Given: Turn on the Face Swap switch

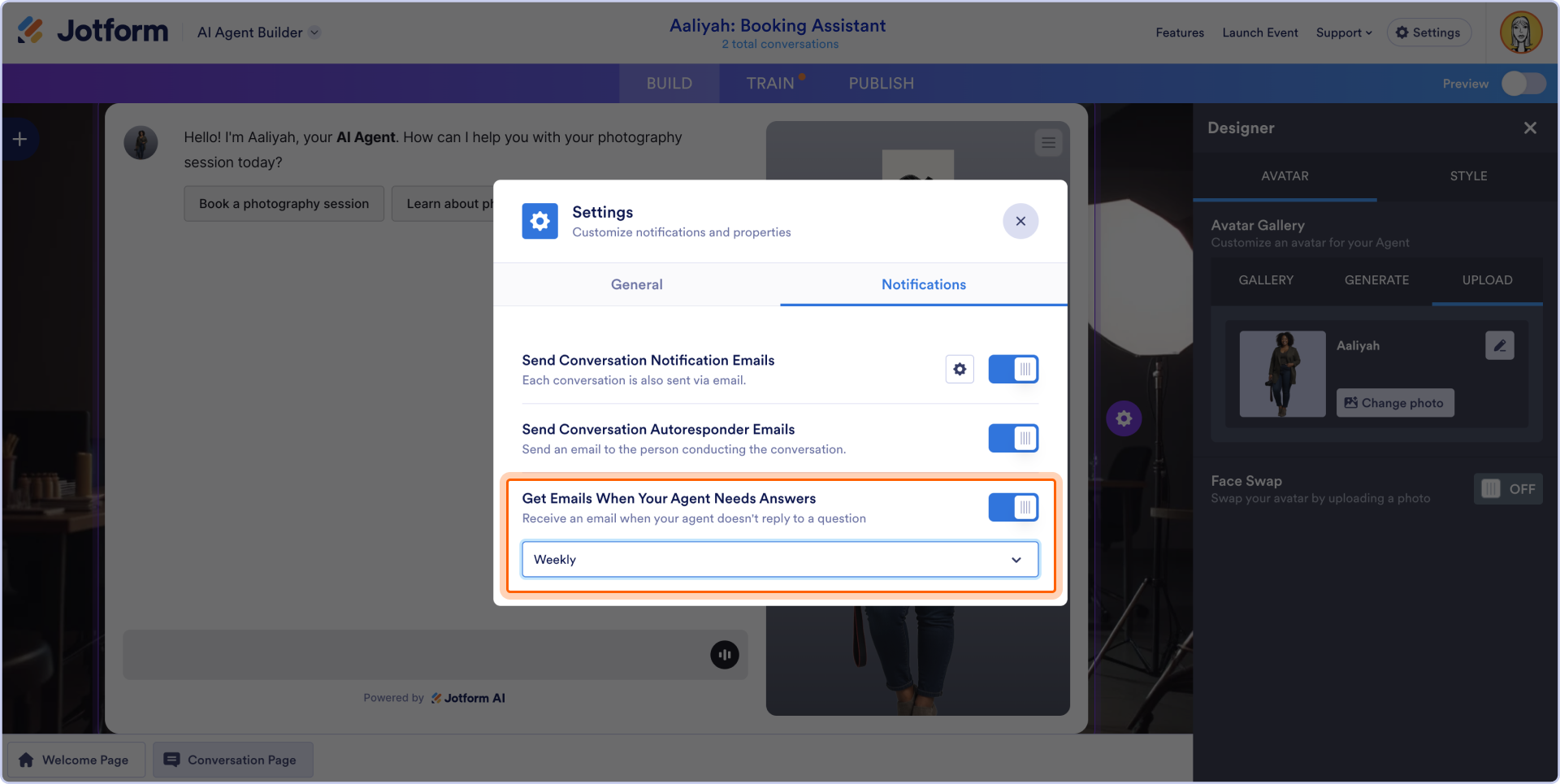Looking at the screenshot, I should [1508, 489].
